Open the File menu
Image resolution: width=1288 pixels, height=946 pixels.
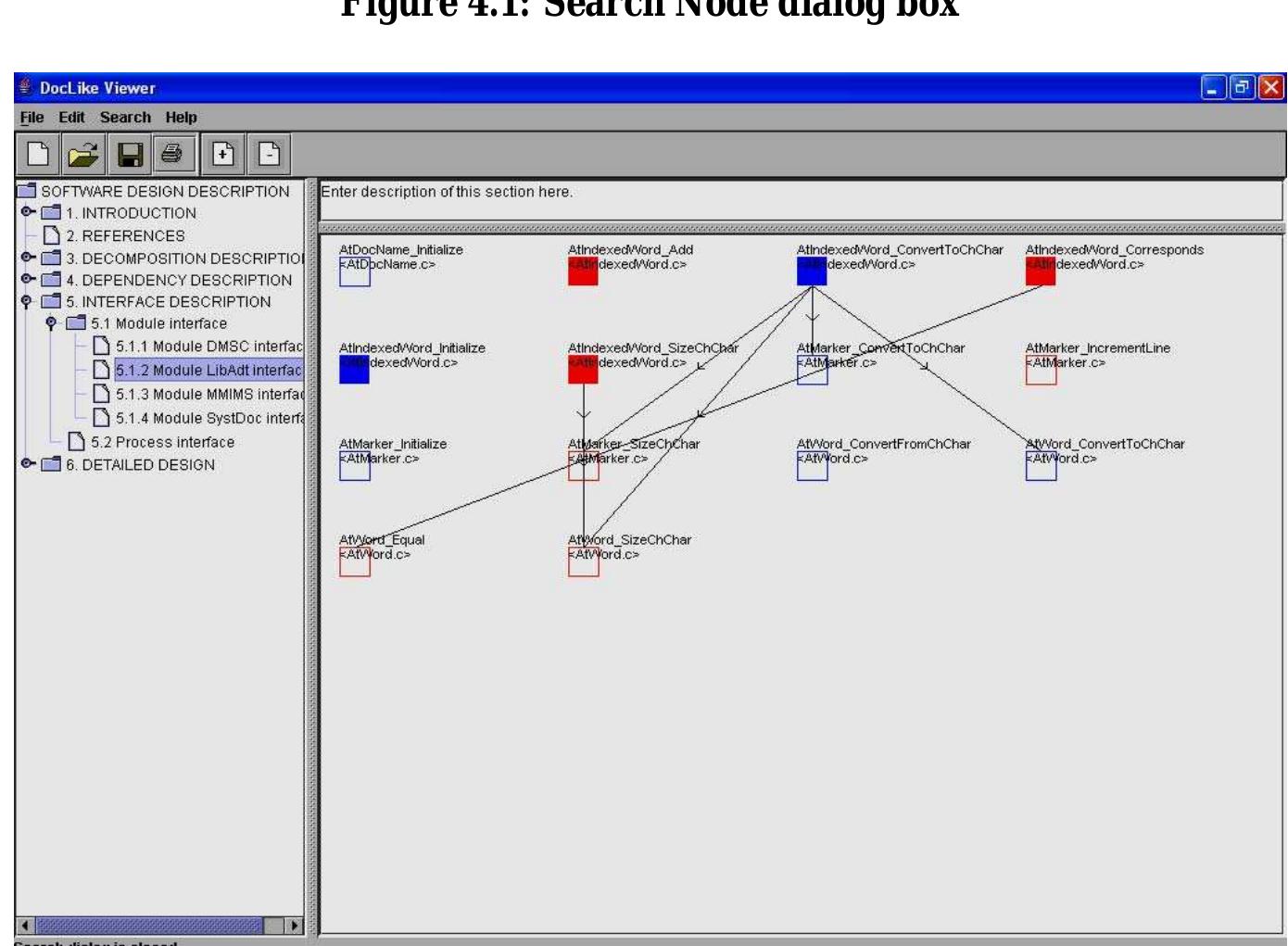32,118
